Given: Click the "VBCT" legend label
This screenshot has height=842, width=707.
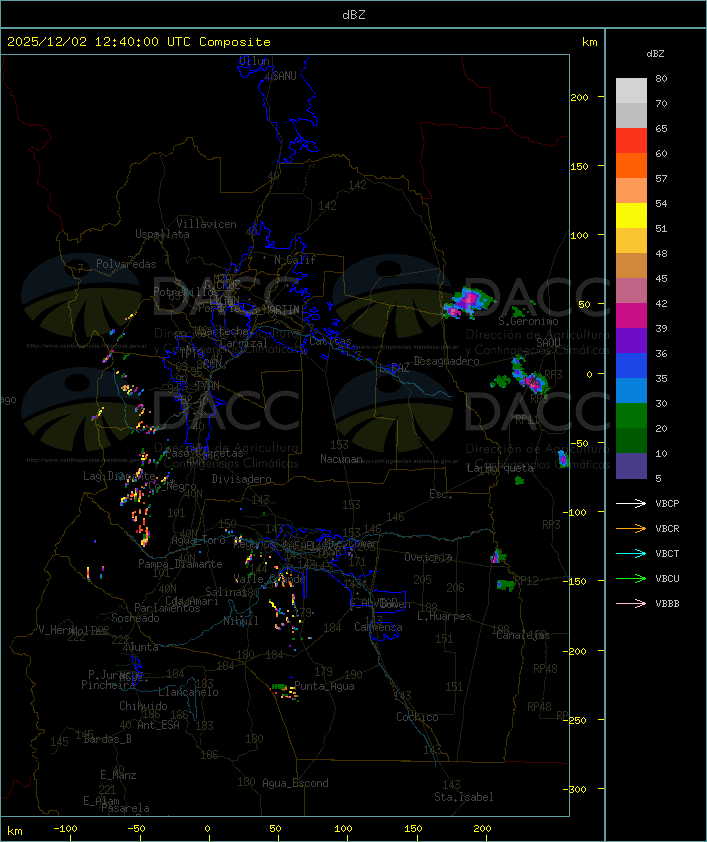Looking at the screenshot, I should (667, 554).
